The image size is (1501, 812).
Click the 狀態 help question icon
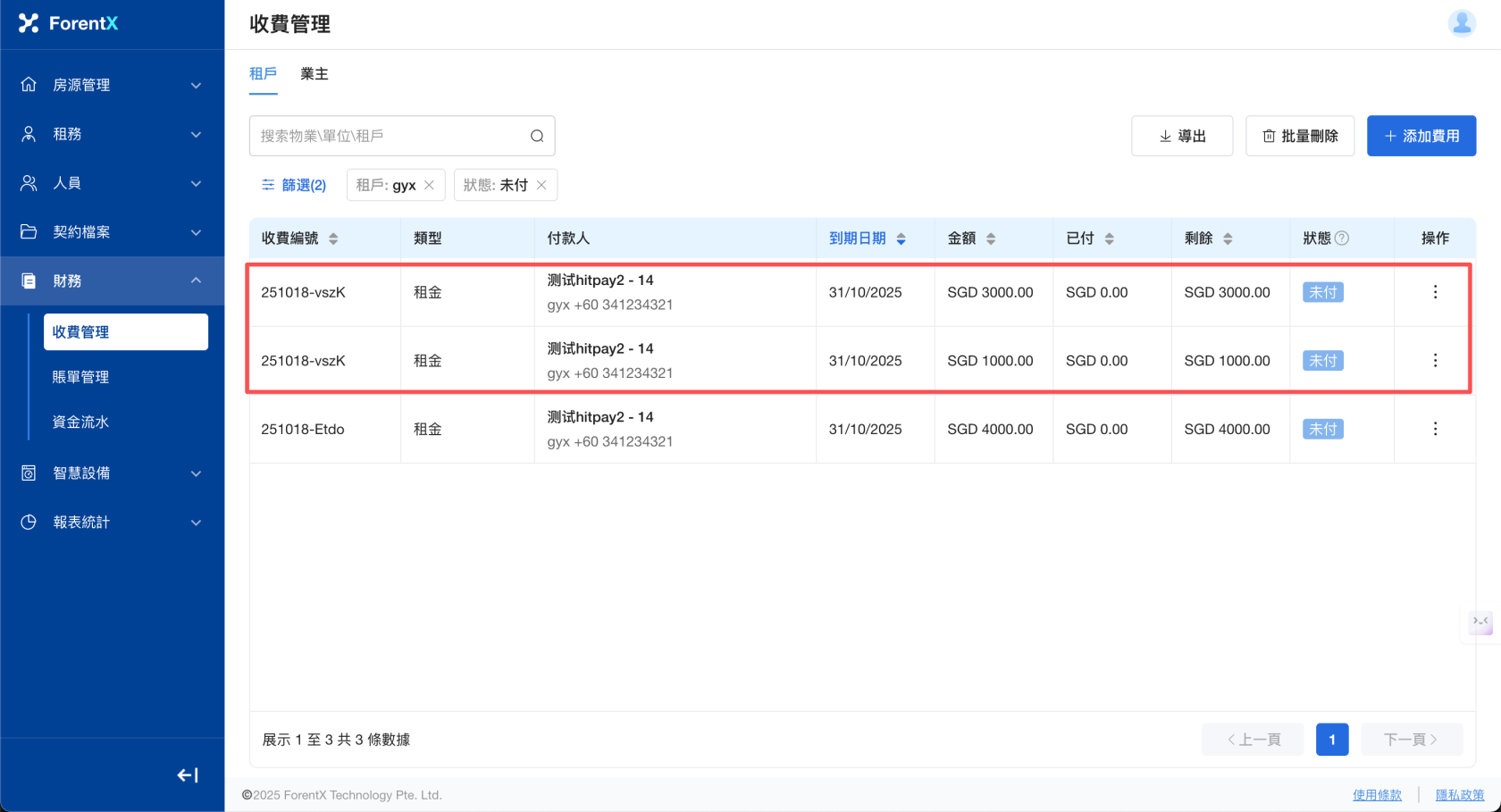pyautogui.click(x=1342, y=239)
